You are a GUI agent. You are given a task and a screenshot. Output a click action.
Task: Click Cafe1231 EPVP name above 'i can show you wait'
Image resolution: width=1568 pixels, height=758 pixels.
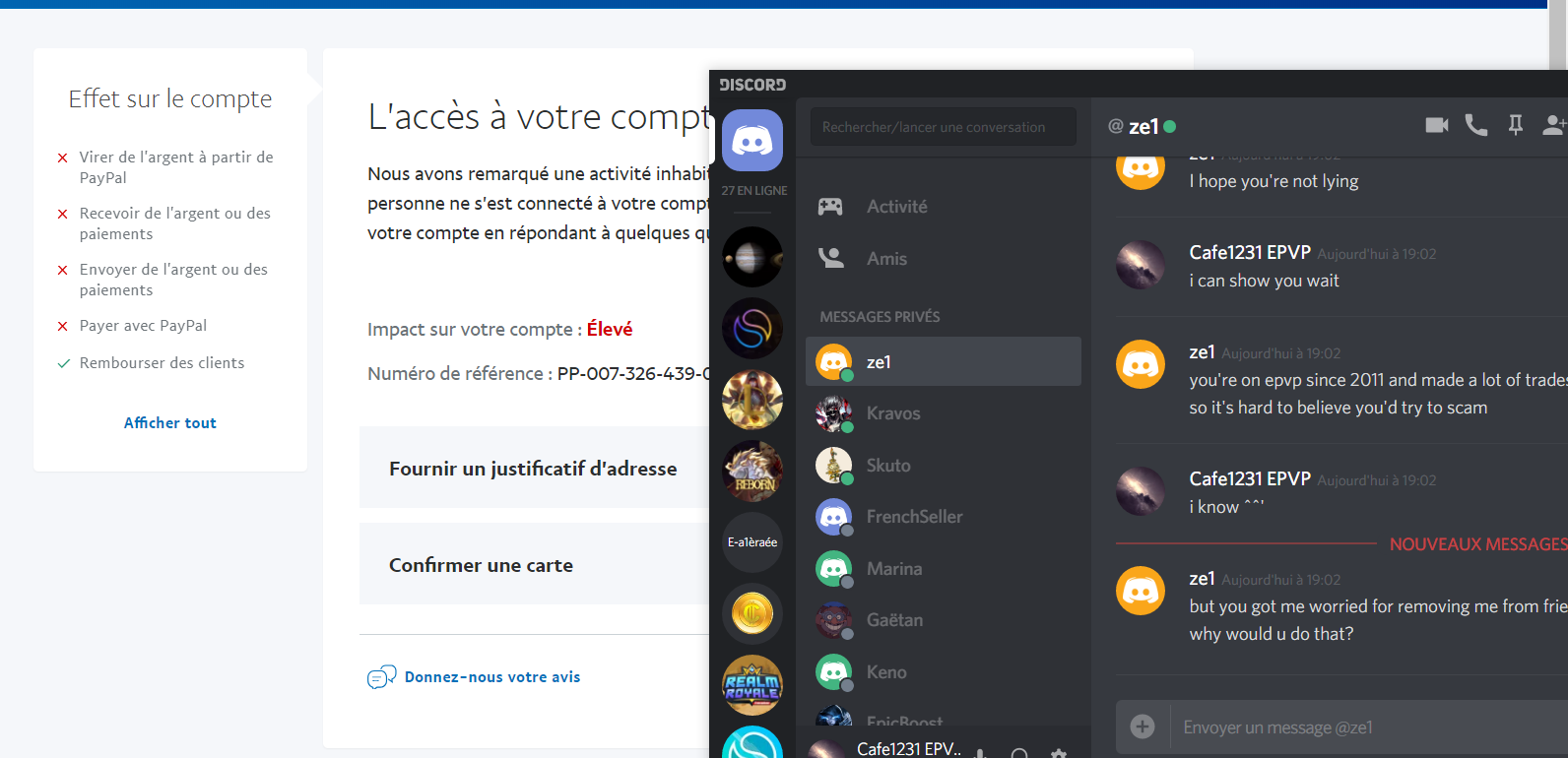tap(1250, 252)
